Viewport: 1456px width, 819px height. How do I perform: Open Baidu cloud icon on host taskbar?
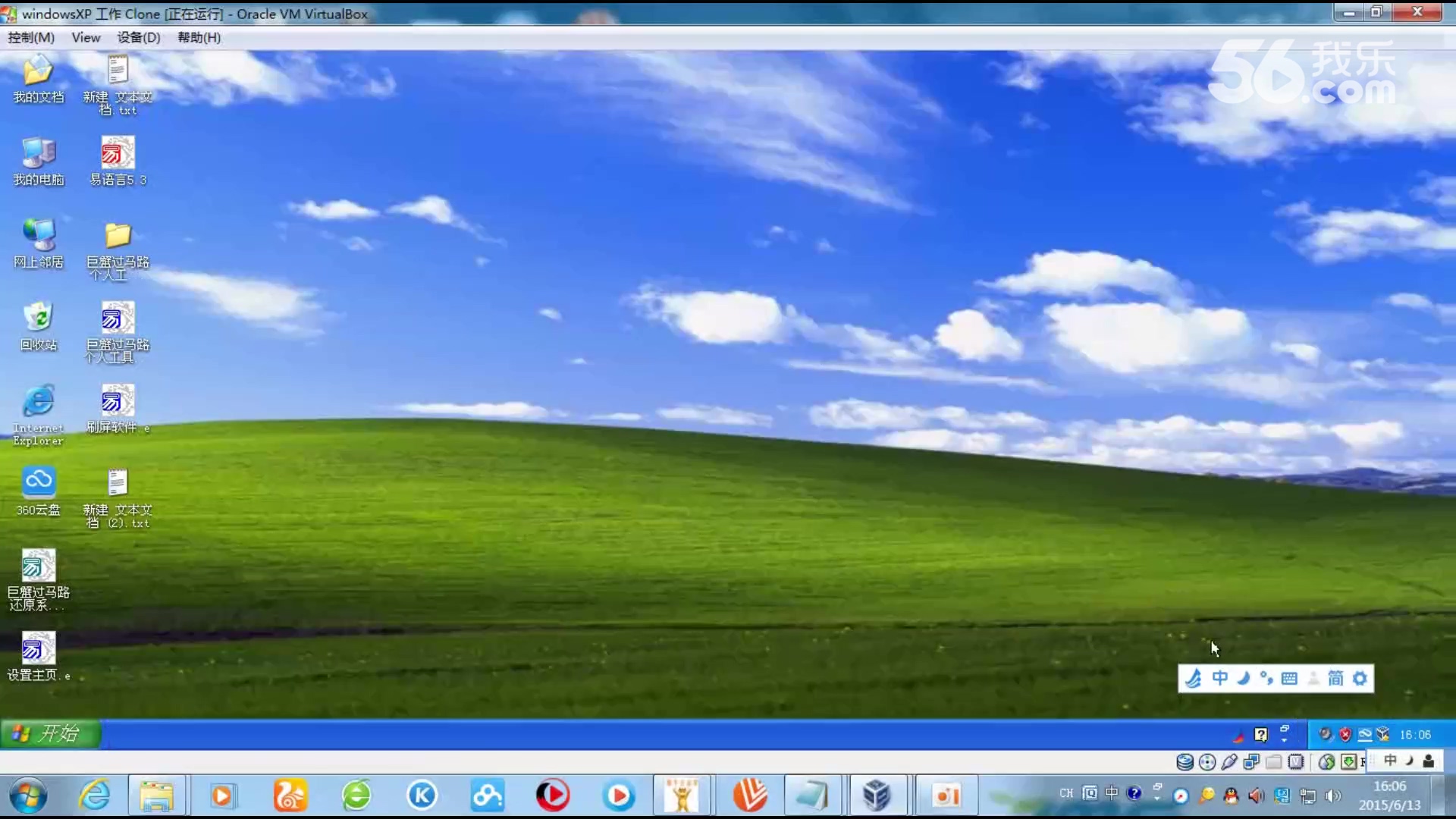tap(487, 795)
